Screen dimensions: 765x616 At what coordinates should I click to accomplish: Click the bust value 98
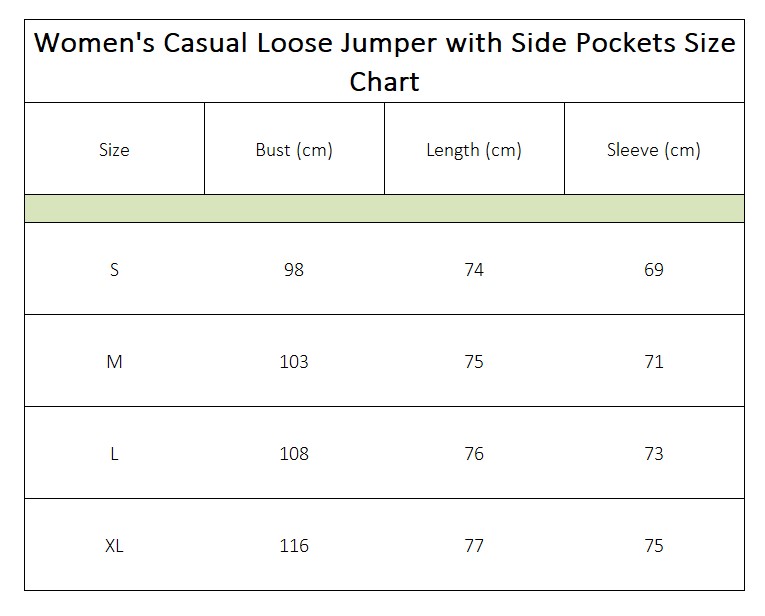point(294,269)
